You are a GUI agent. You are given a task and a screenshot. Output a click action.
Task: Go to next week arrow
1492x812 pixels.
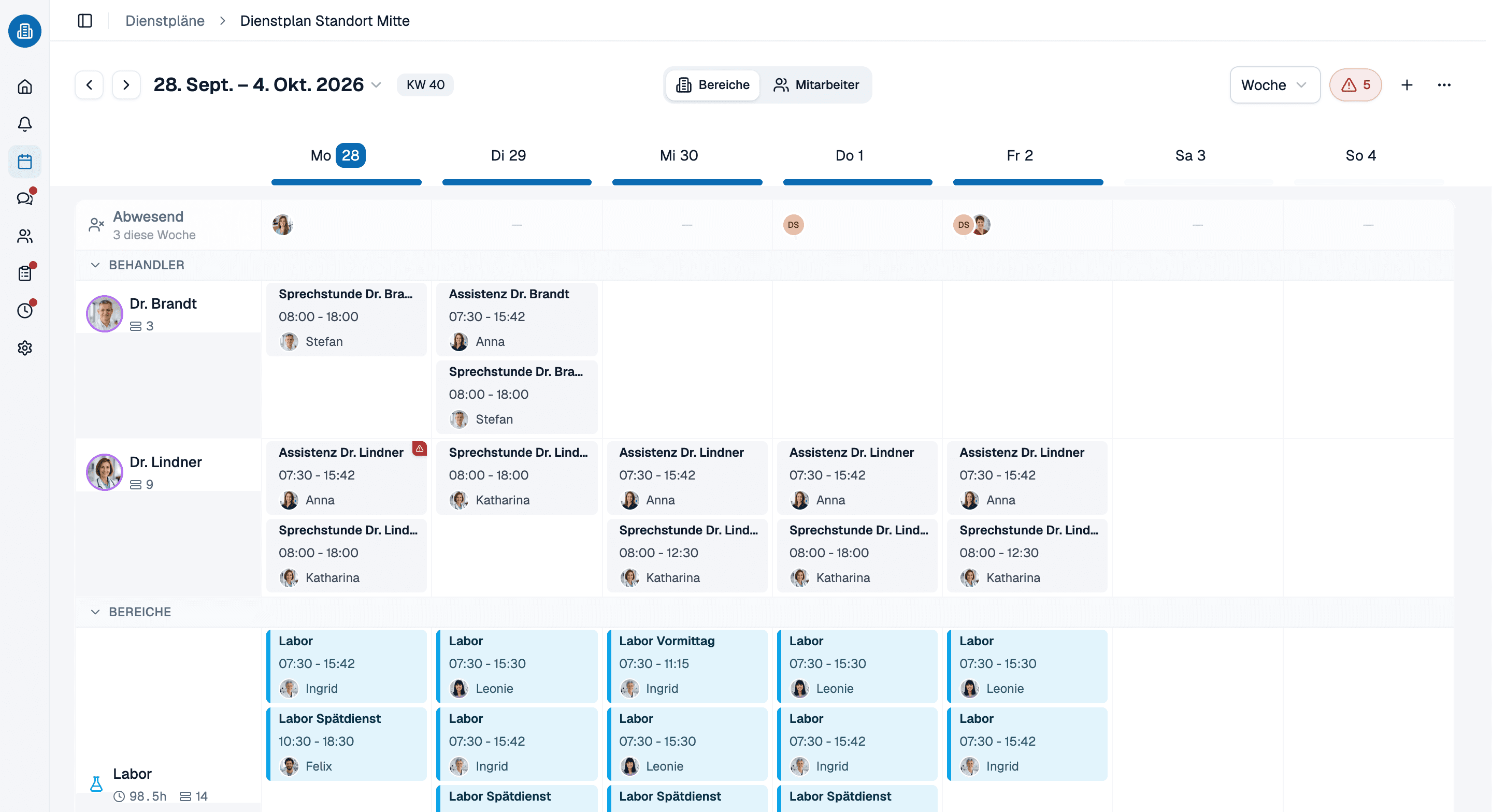(126, 85)
